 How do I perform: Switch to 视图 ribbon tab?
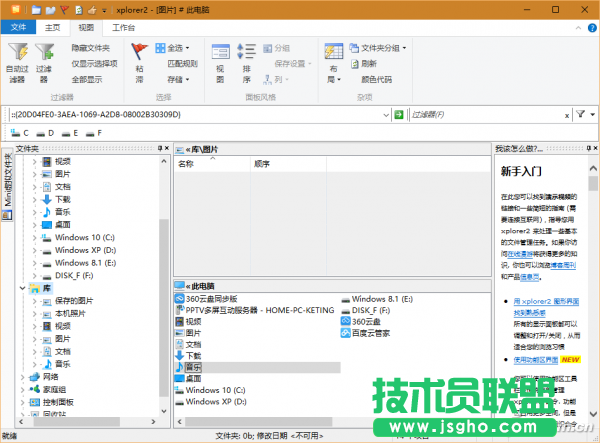(86, 27)
